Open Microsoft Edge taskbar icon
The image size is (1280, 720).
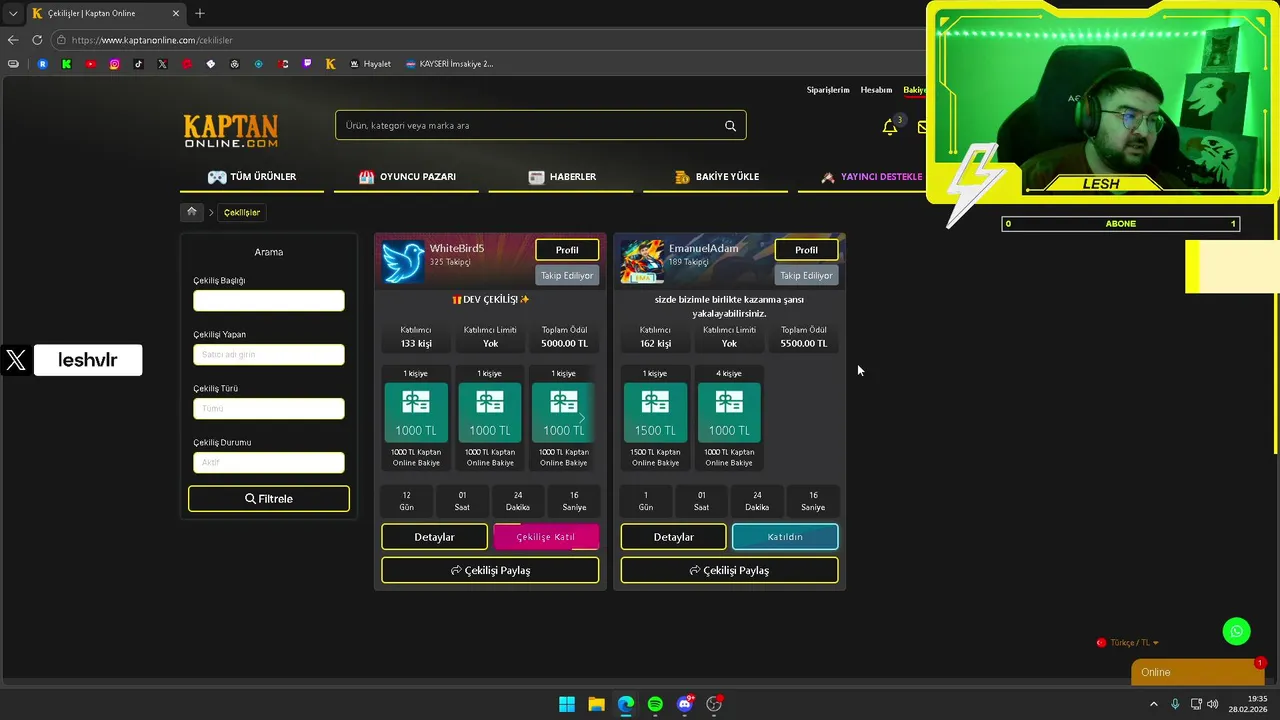(x=626, y=704)
